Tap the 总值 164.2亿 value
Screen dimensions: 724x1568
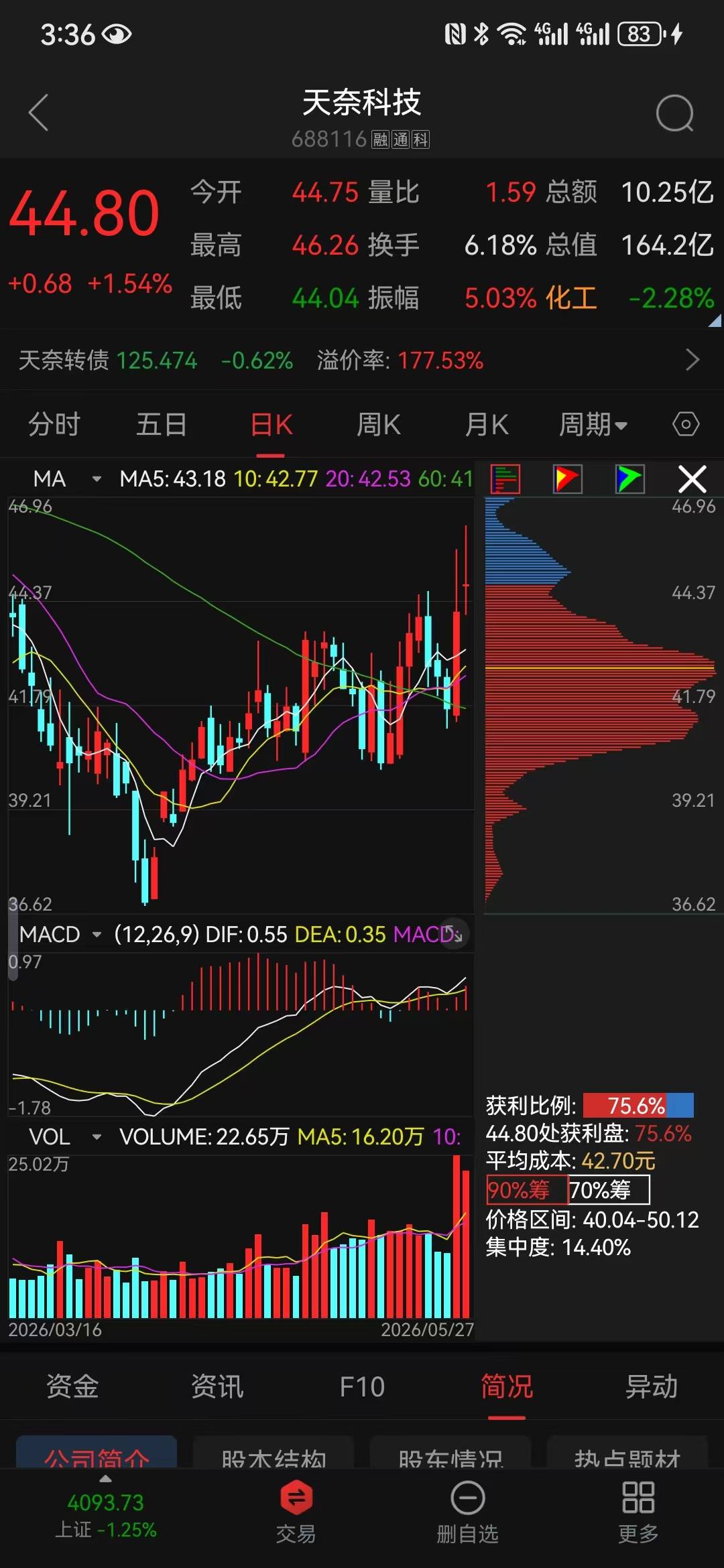click(x=667, y=245)
